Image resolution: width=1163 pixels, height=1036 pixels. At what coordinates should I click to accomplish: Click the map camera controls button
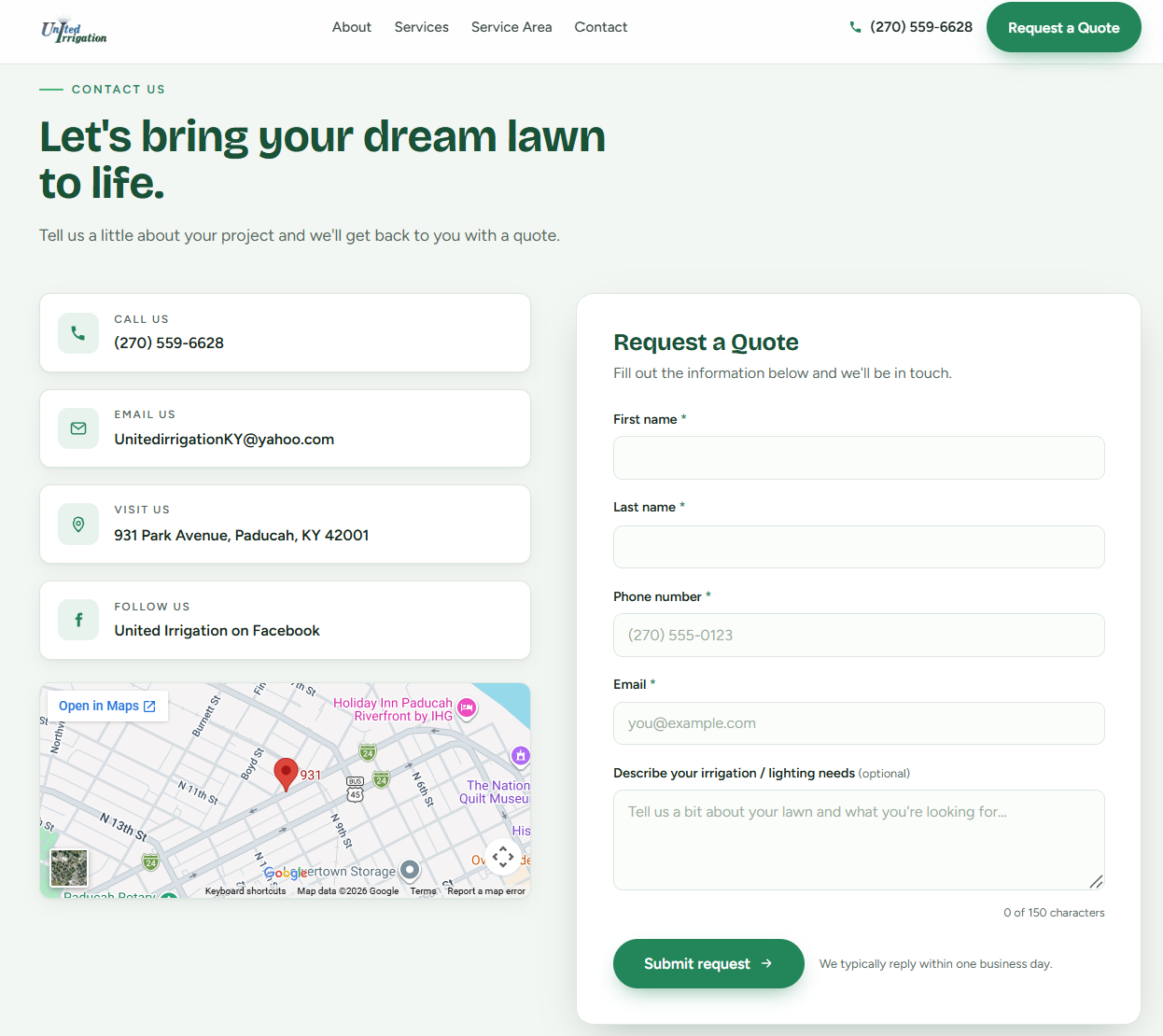[x=503, y=857]
